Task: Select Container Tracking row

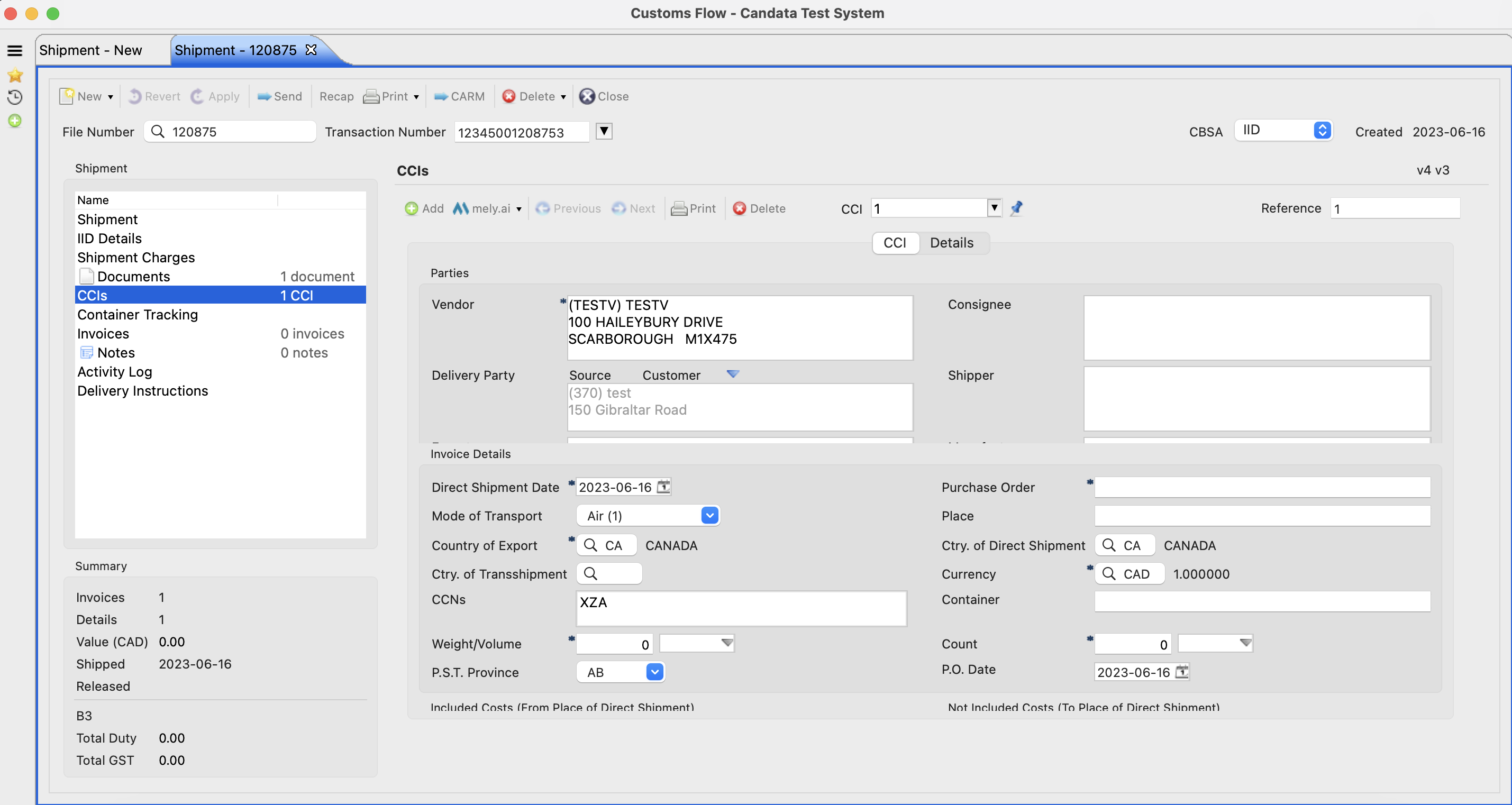Action: point(220,315)
